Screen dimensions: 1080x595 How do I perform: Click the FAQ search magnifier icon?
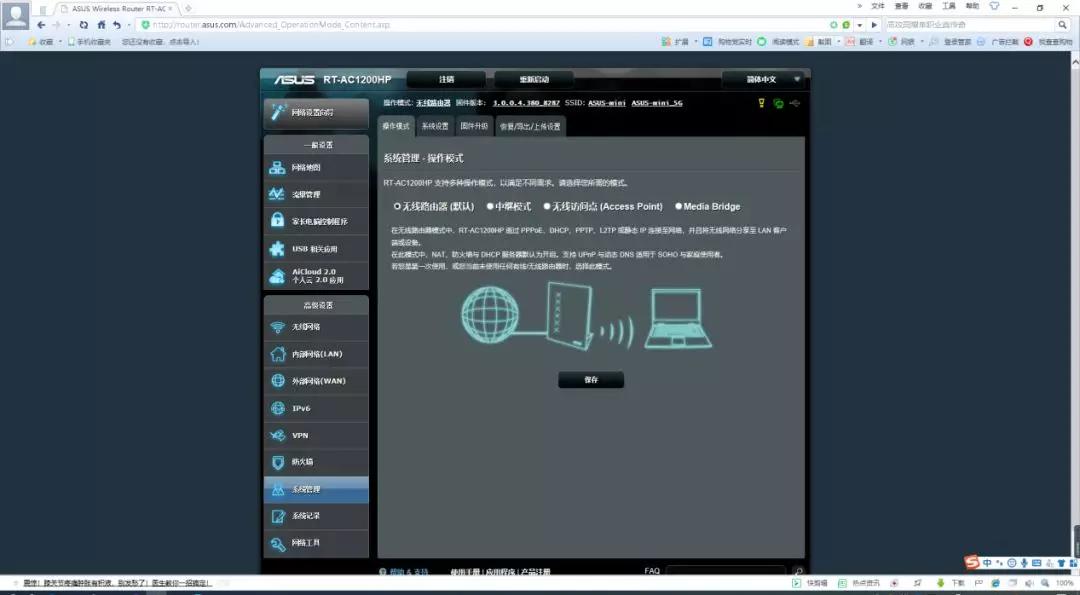coord(798,572)
